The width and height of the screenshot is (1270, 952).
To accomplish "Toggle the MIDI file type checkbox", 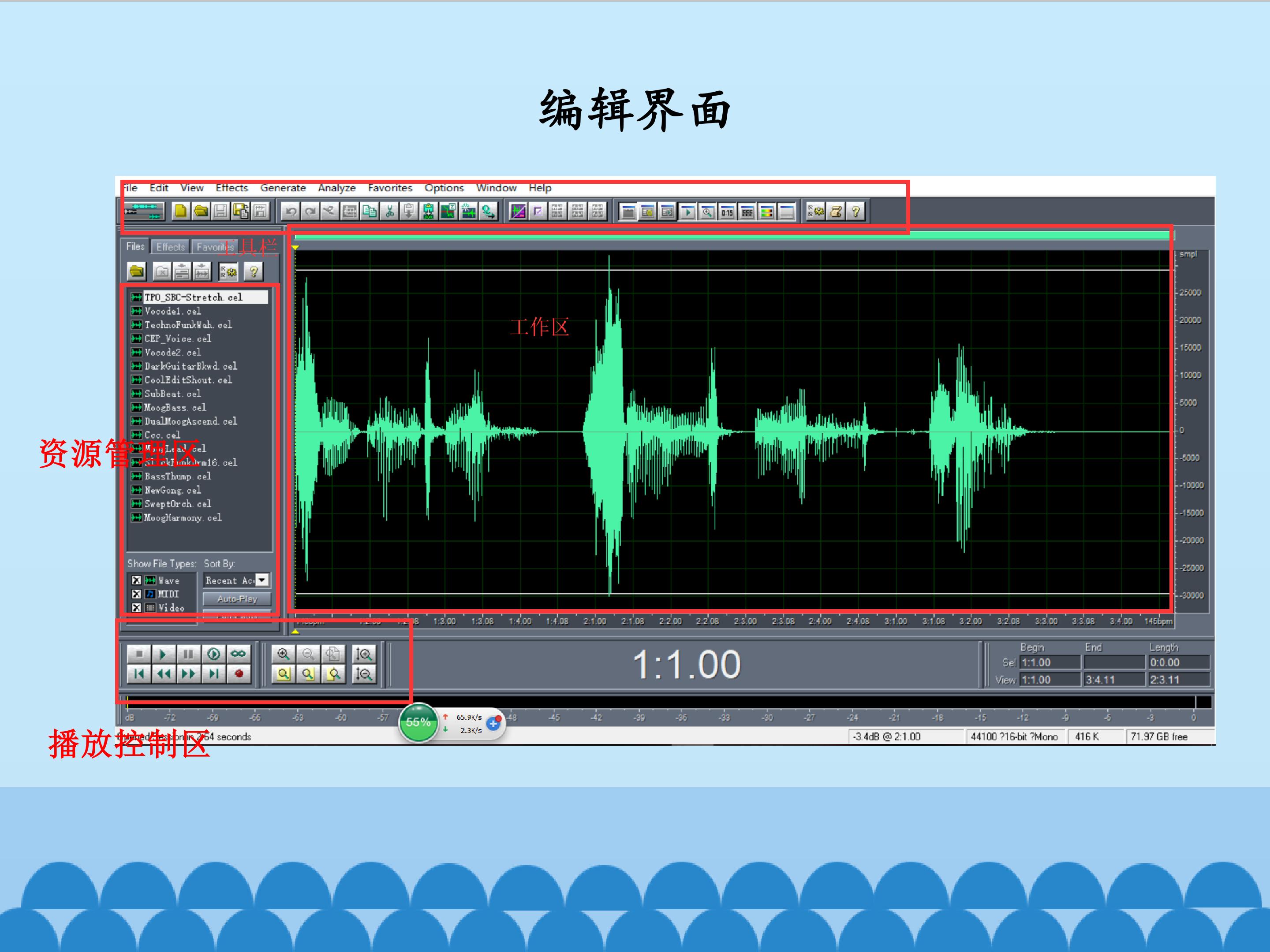I will click(x=137, y=594).
